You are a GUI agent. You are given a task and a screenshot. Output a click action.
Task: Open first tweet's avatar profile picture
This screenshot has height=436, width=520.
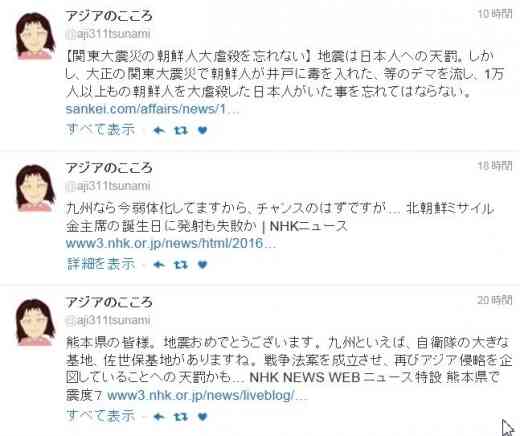click(36, 36)
